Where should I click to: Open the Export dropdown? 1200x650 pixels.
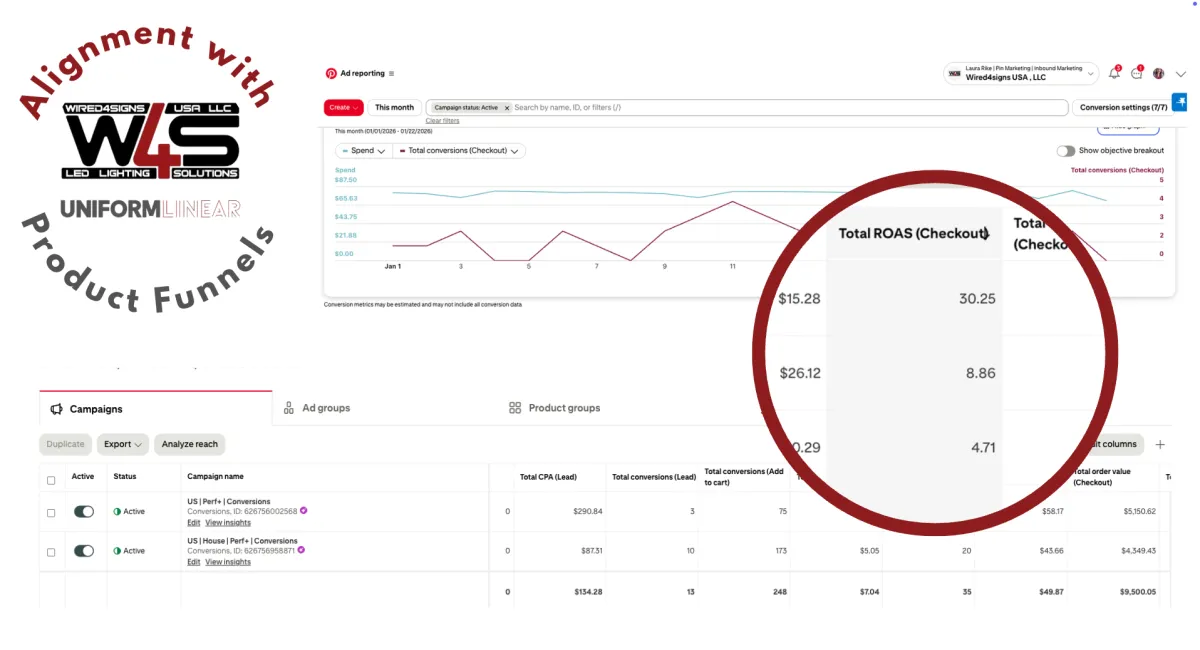(x=123, y=444)
